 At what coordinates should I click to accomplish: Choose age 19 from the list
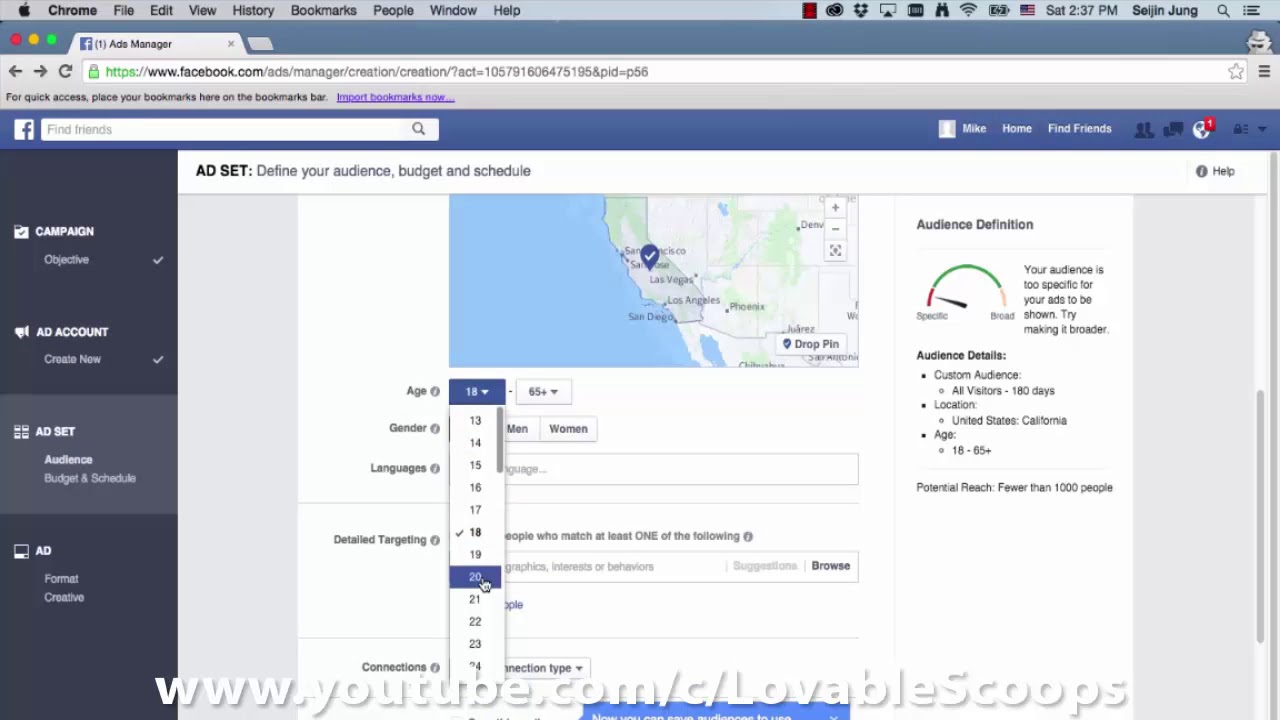(x=475, y=555)
